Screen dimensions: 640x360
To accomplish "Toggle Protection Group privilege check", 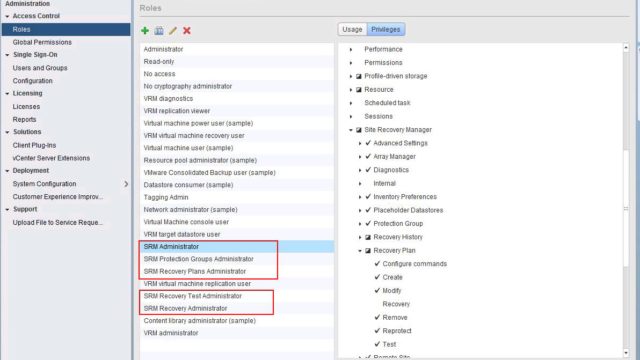I will [368, 223].
